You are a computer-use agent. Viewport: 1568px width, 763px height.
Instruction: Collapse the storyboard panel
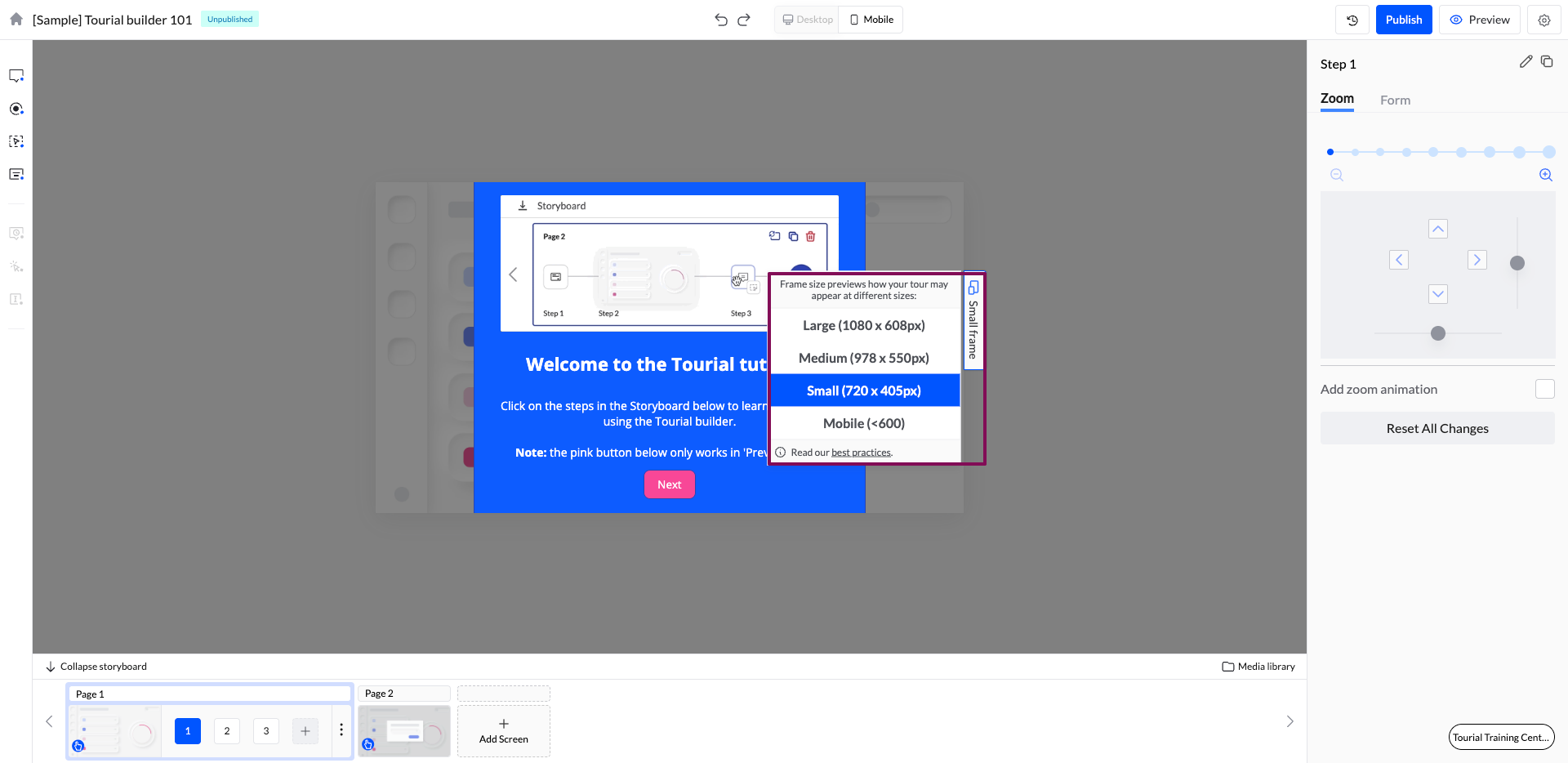point(96,667)
